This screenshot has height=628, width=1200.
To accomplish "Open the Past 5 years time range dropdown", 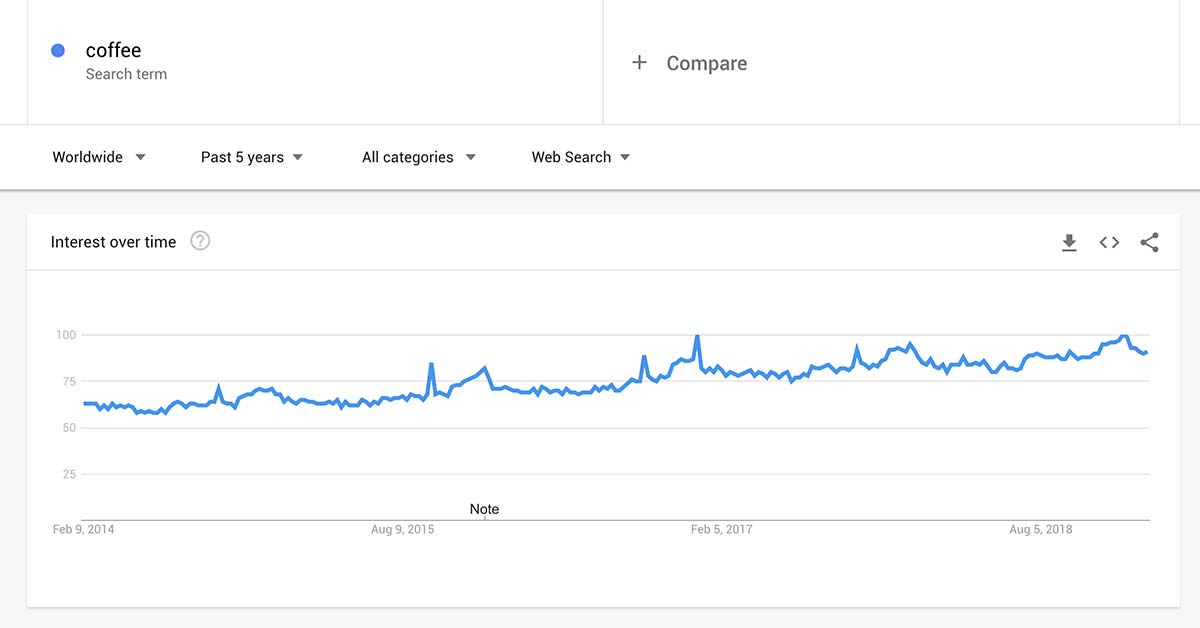I will point(250,157).
